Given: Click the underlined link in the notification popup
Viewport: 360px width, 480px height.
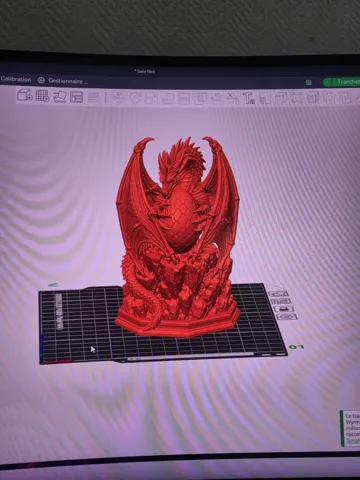Looking at the screenshot, I should pos(353,441).
